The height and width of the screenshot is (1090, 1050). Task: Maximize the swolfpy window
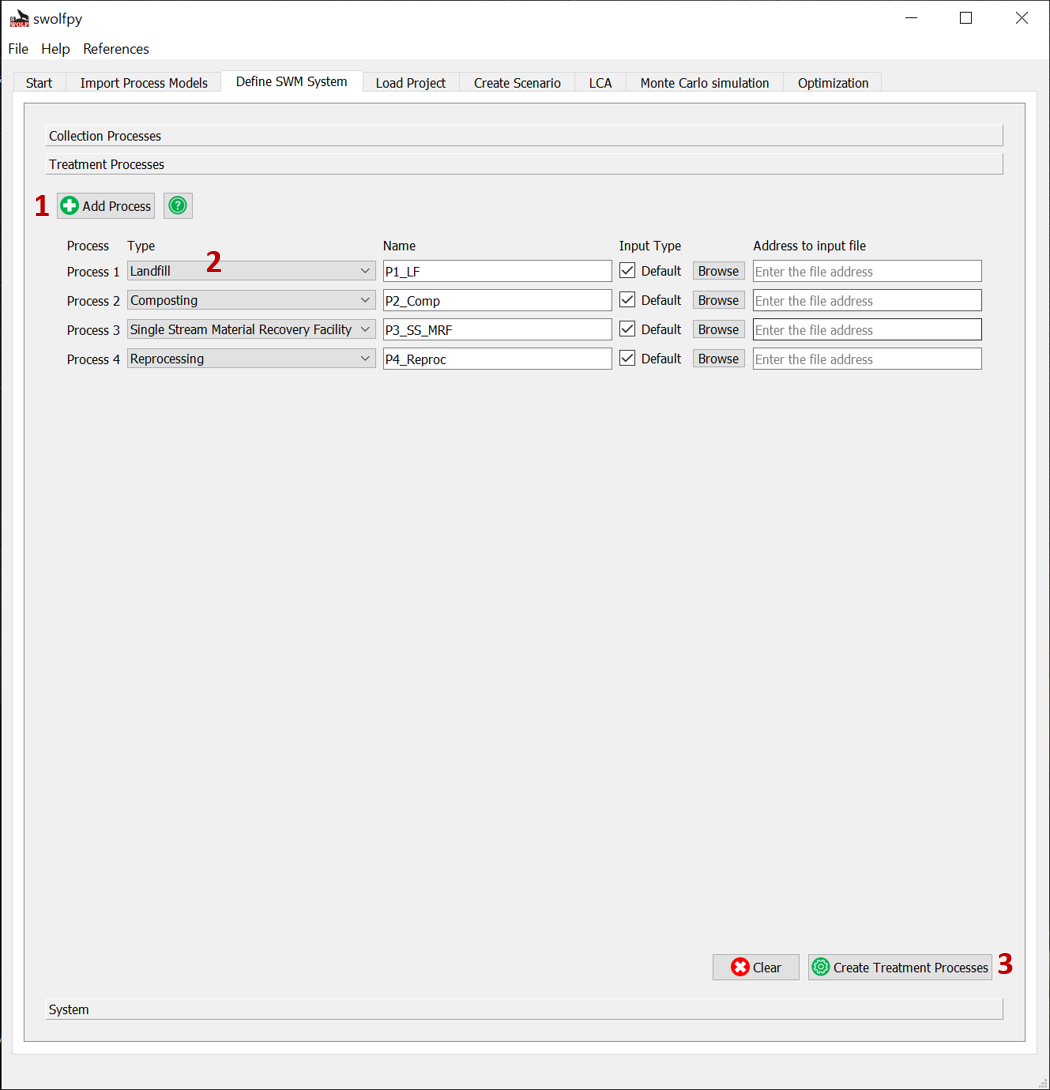966,18
